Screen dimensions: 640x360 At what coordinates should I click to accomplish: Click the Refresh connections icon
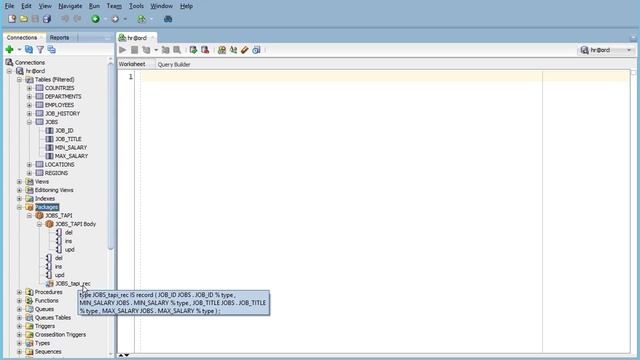pos(29,50)
